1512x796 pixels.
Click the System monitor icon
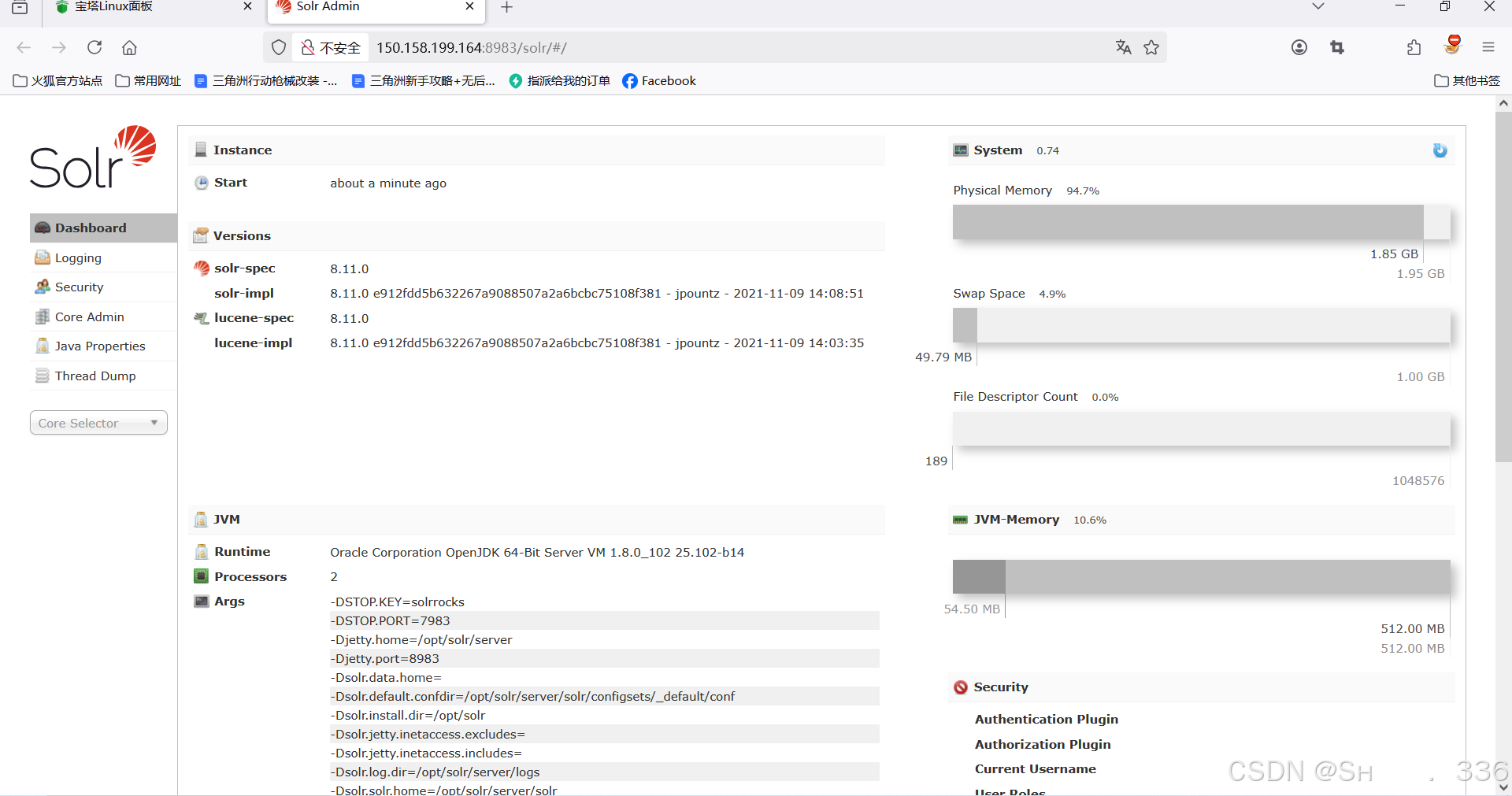(x=961, y=150)
